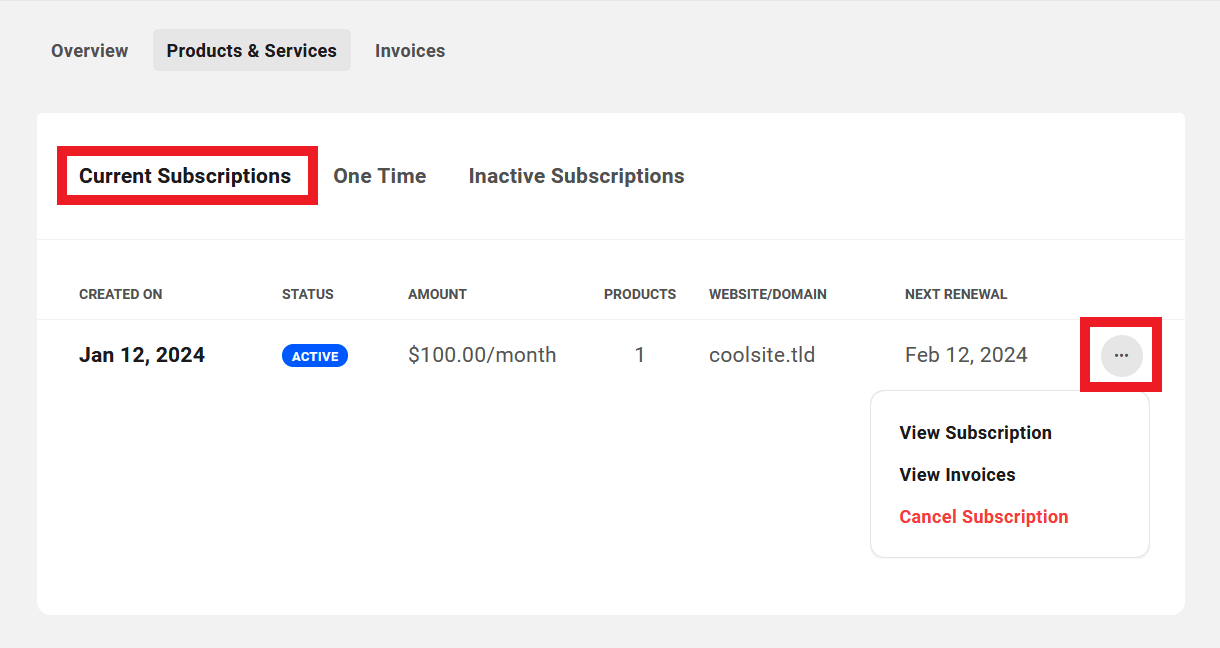The width and height of the screenshot is (1220, 648).
Task: Click the $100.00/month amount value
Action: pos(482,354)
